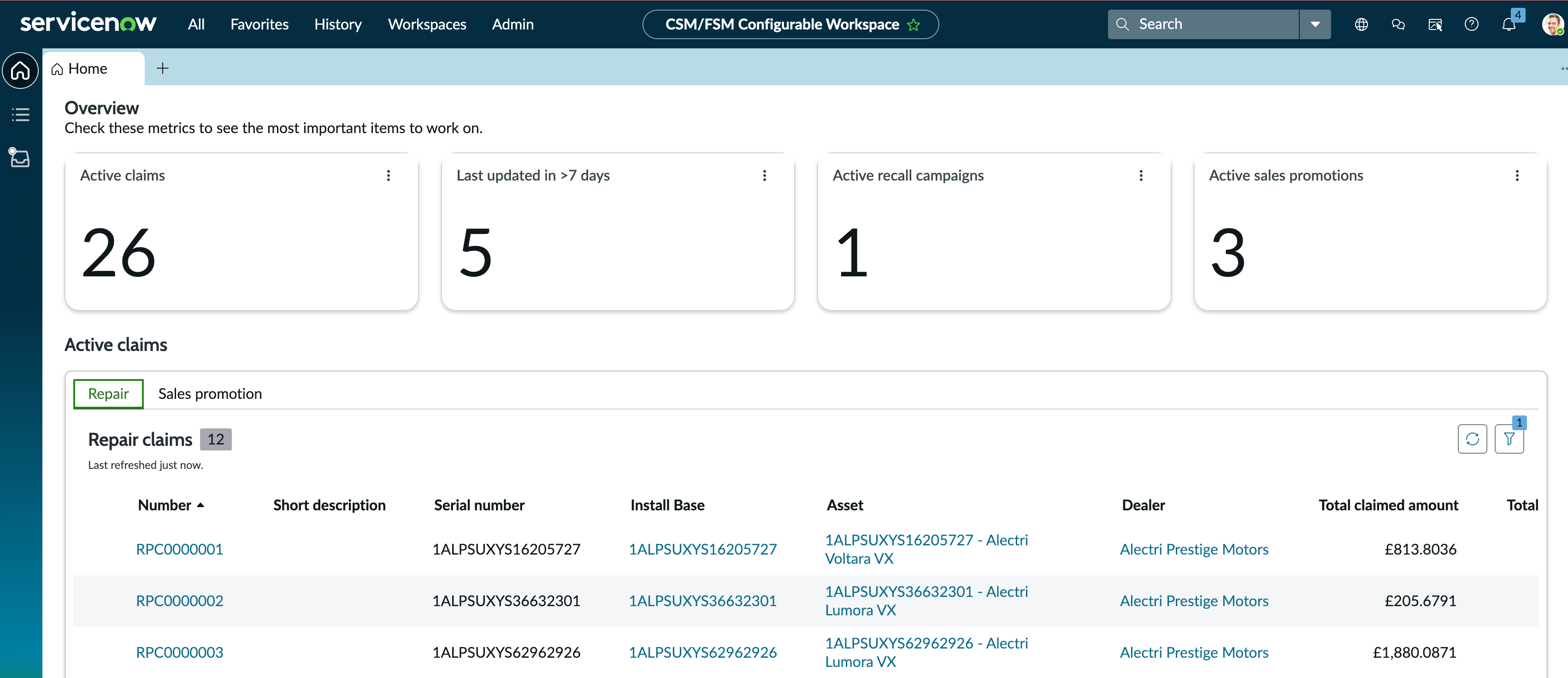Open the Repair claims filter icon
1568x678 pixels.
1509,439
